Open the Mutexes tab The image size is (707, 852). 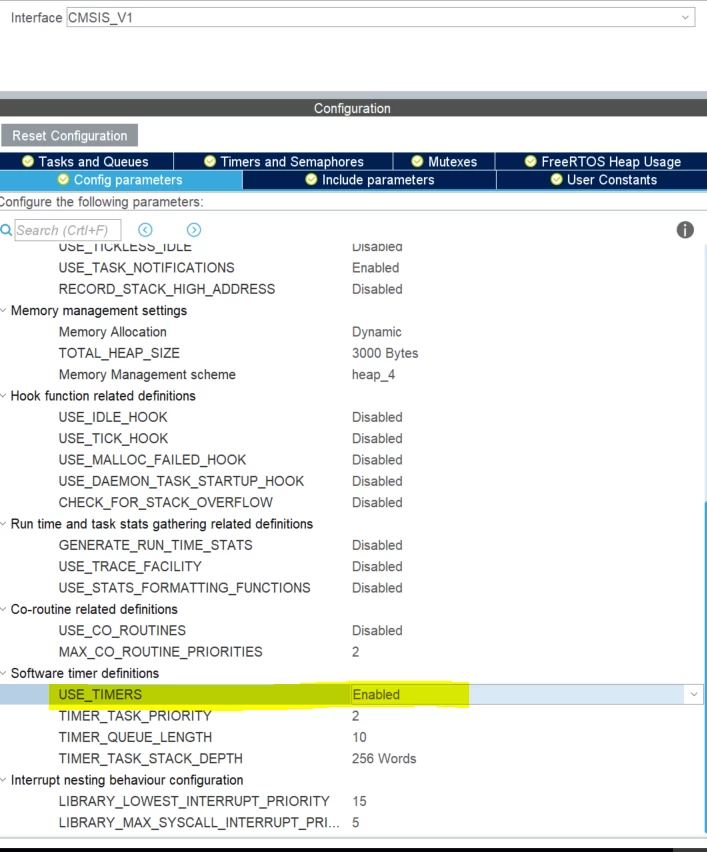click(x=444, y=161)
